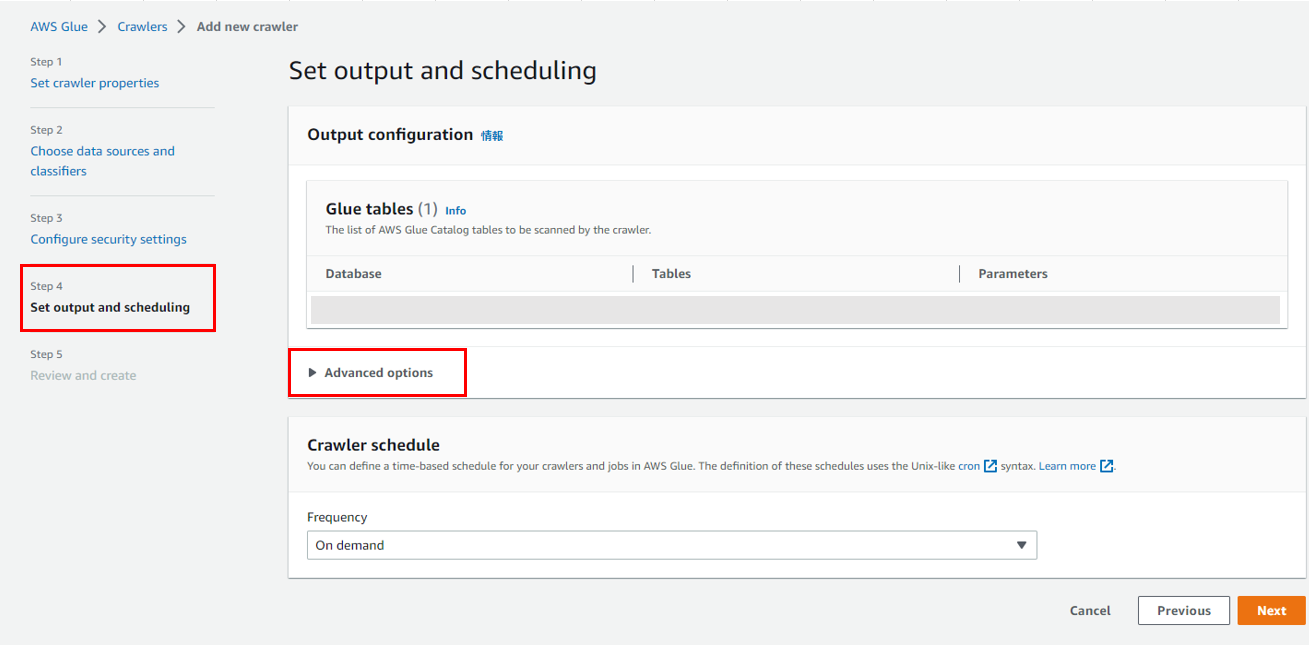The height and width of the screenshot is (645, 1309).
Task: Navigate to Crawlers breadcrumb
Action: 142,27
